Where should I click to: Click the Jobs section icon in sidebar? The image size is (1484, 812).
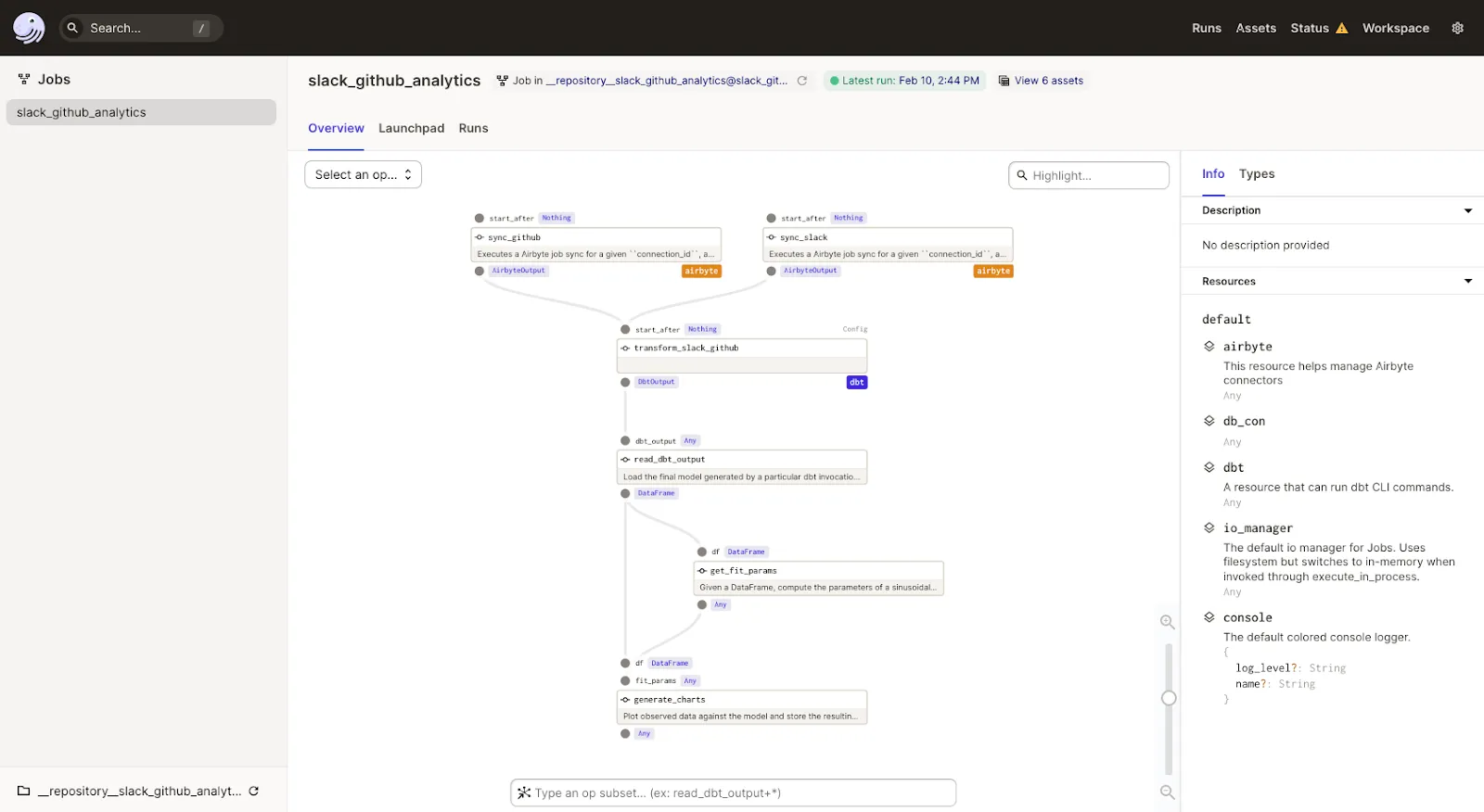24,79
